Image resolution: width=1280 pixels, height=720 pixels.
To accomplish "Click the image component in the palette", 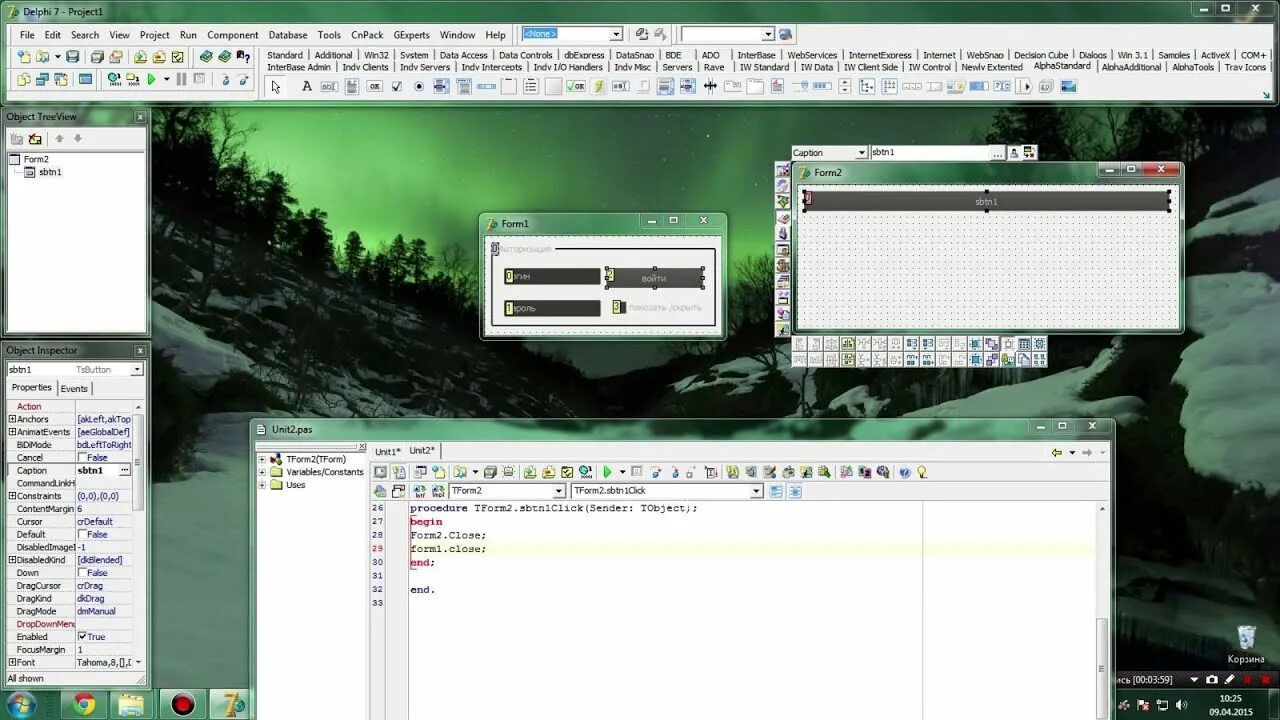I will (1068, 87).
